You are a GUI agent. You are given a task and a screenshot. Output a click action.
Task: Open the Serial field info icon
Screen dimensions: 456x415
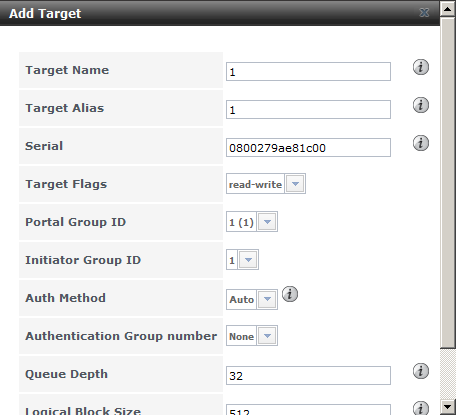(x=421, y=143)
